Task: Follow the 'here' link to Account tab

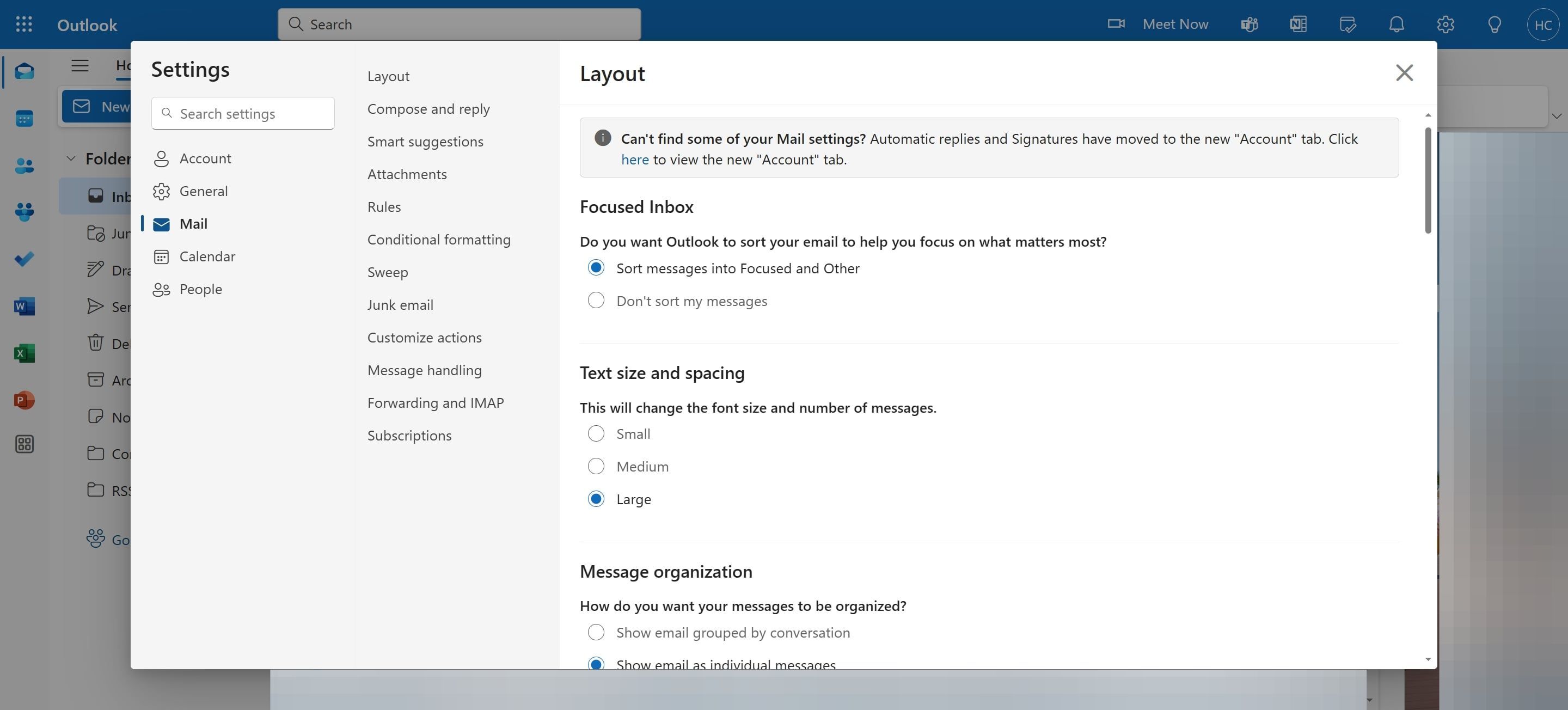Action: (635, 160)
